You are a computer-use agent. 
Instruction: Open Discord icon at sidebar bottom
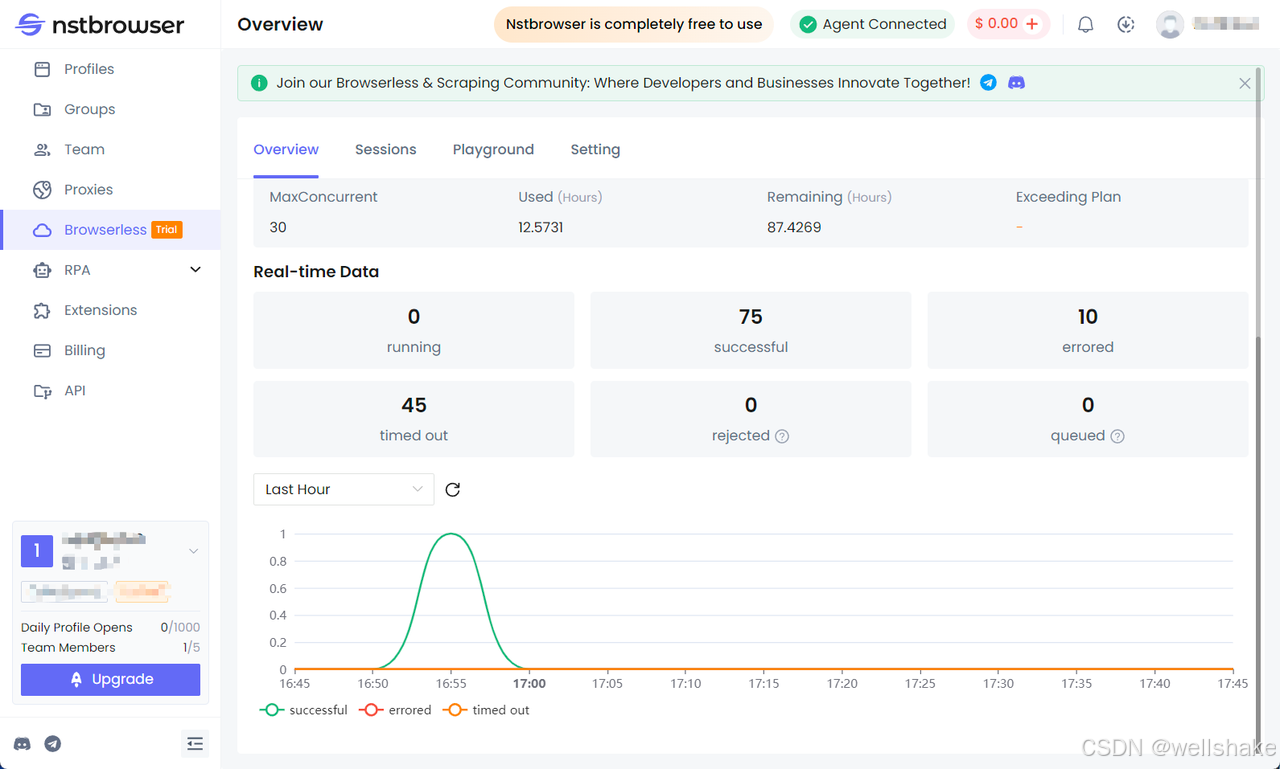(22, 744)
